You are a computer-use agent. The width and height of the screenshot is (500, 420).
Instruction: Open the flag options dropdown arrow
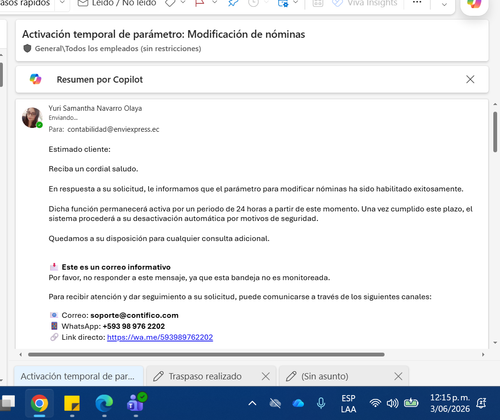point(215,3)
